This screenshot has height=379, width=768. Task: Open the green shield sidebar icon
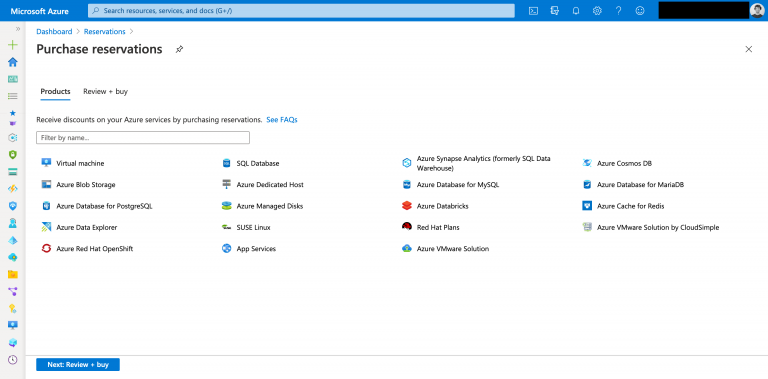click(x=13, y=155)
